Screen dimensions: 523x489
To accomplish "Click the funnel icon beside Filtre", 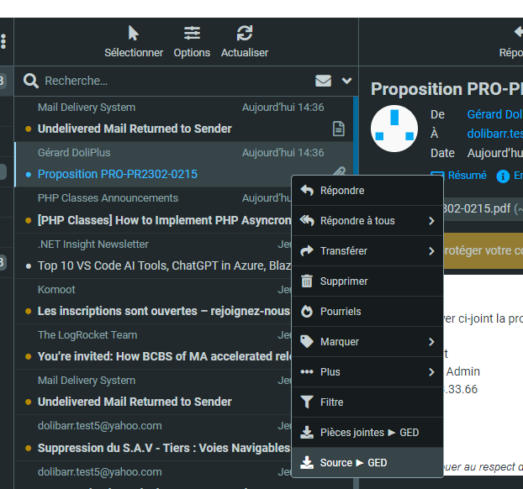I will pos(307,402).
